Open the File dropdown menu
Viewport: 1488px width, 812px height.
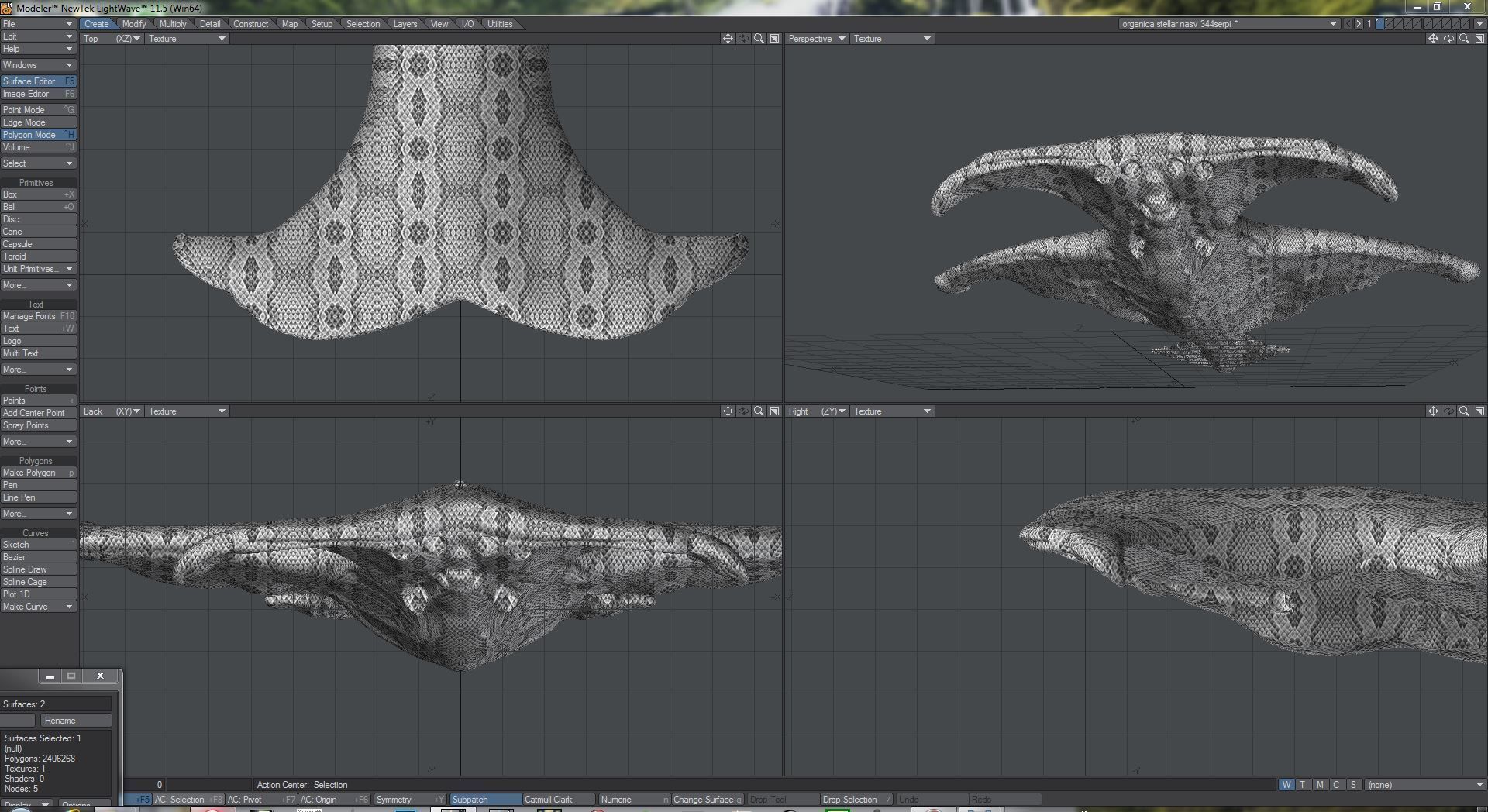38,24
